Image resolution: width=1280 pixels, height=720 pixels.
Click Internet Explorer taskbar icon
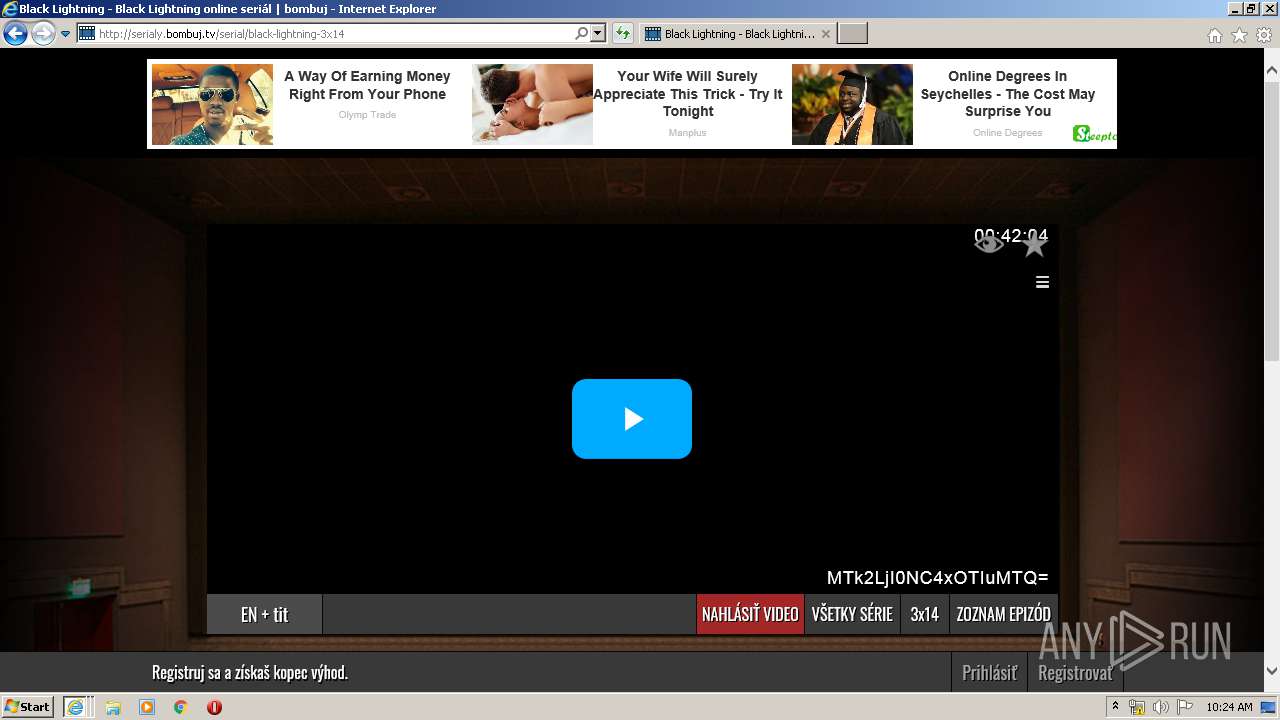[x=75, y=706]
